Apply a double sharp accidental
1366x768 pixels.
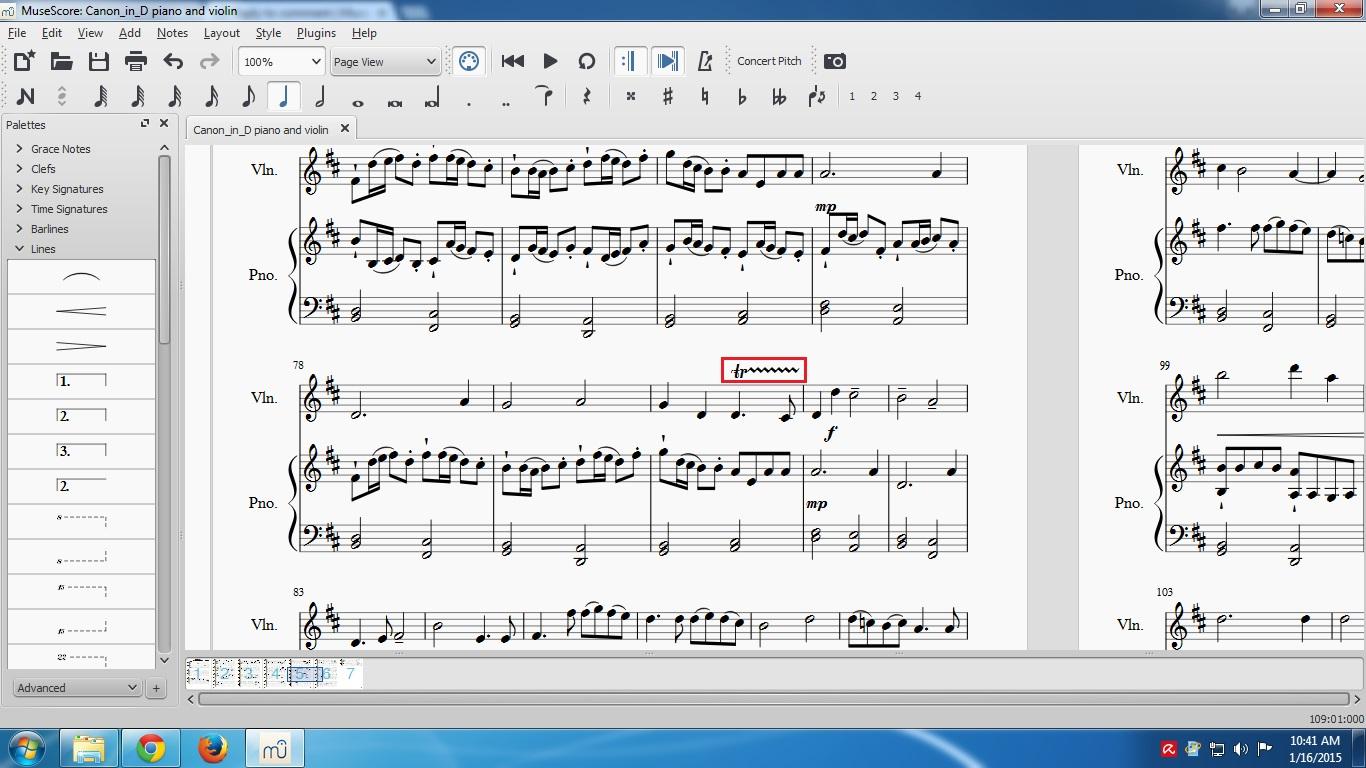coord(631,97)
